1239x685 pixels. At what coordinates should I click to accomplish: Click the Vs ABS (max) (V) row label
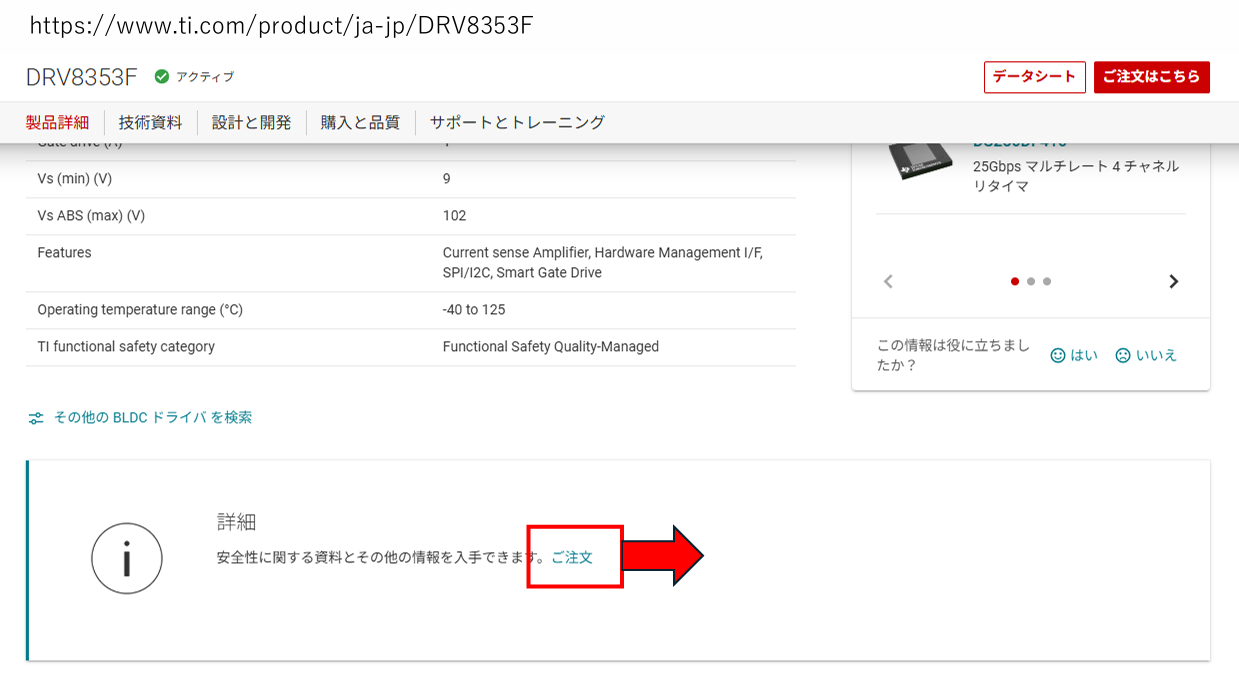(x=91, y=216)
